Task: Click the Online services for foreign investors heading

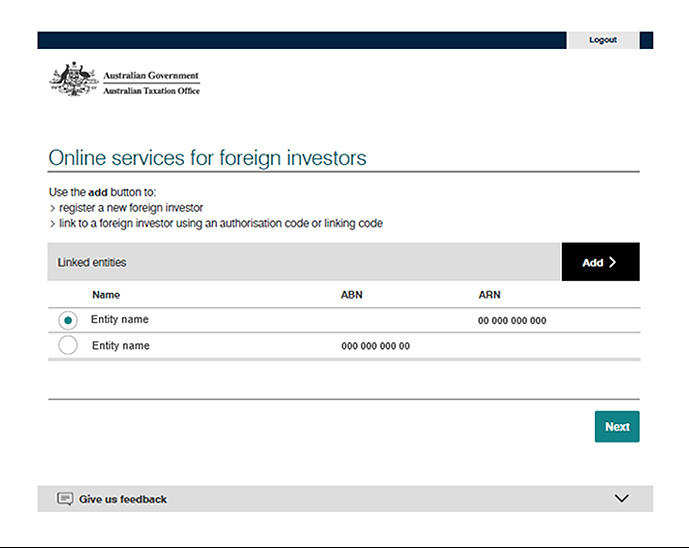Action: coord(207,158)
